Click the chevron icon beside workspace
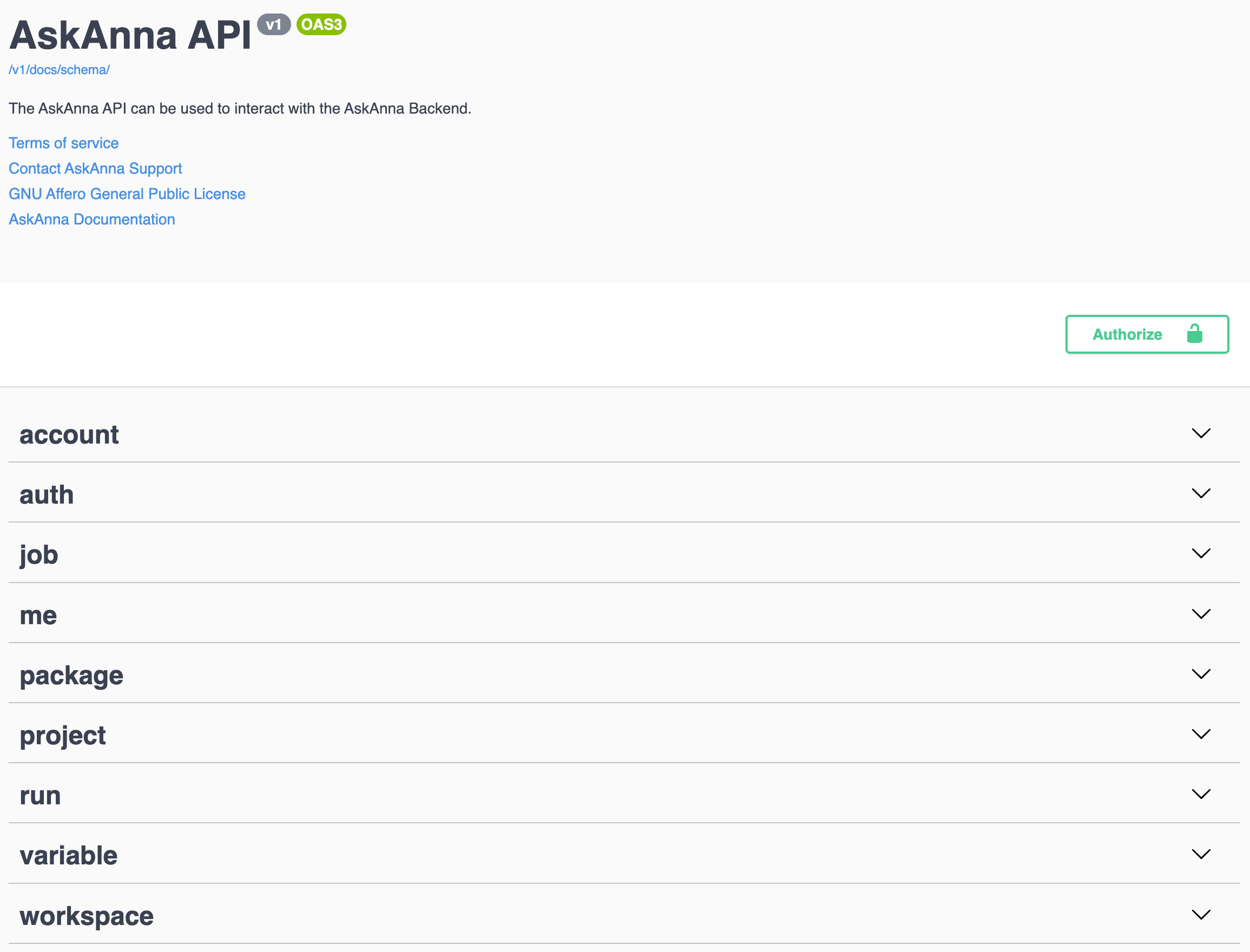The width and height of the screenshot is (1250, 952). [1201, 915]
